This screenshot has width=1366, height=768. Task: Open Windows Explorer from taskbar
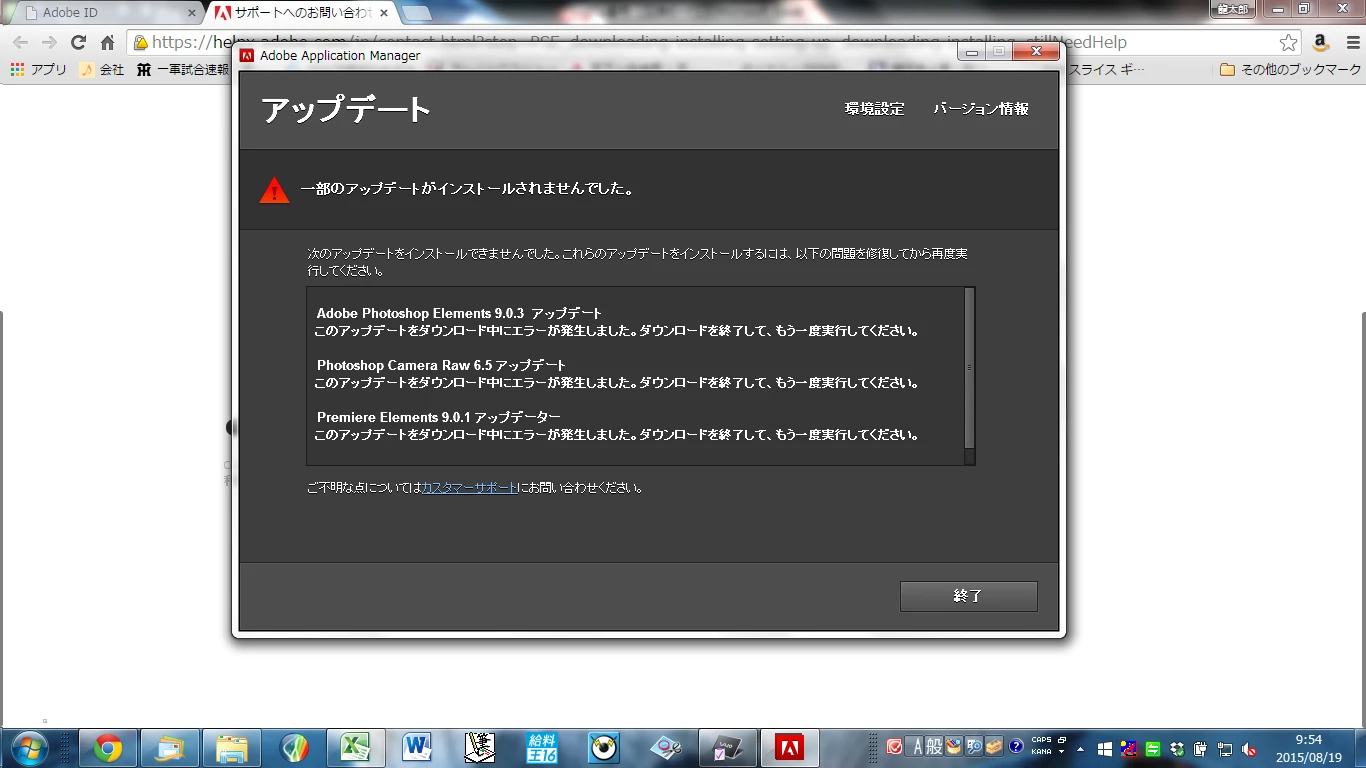[232, 747]
